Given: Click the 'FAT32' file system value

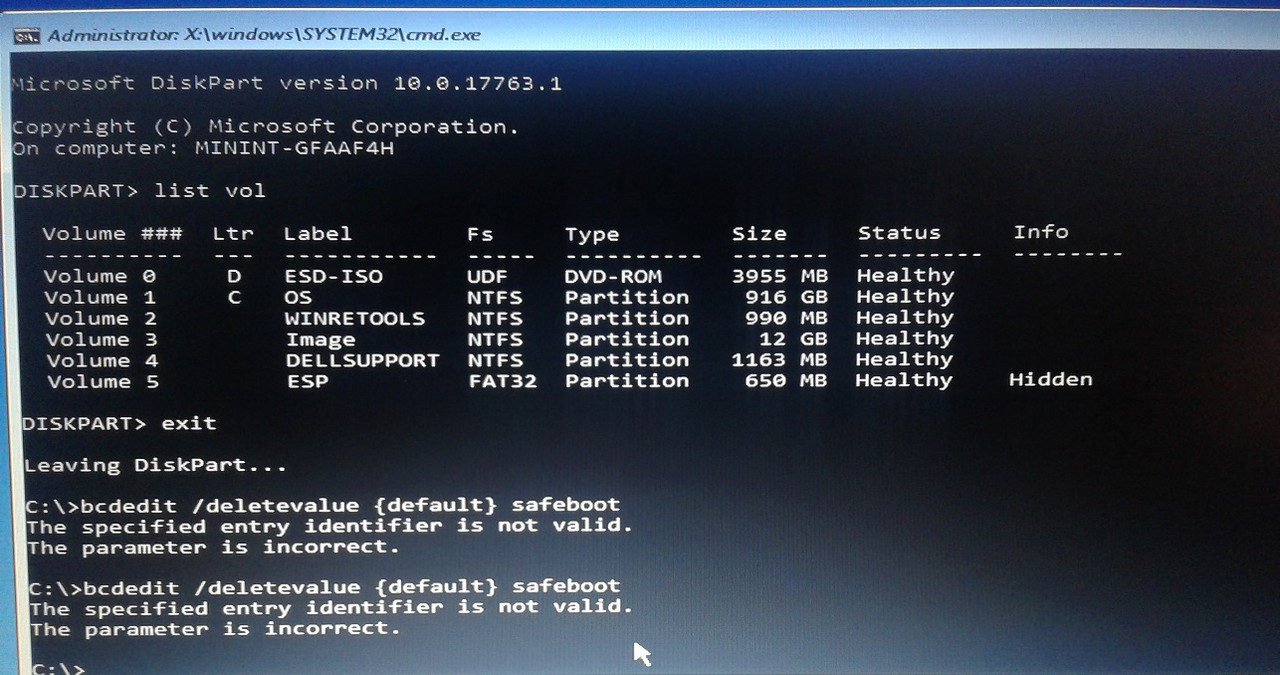Looking at the screenshot, I should point(502,381).
